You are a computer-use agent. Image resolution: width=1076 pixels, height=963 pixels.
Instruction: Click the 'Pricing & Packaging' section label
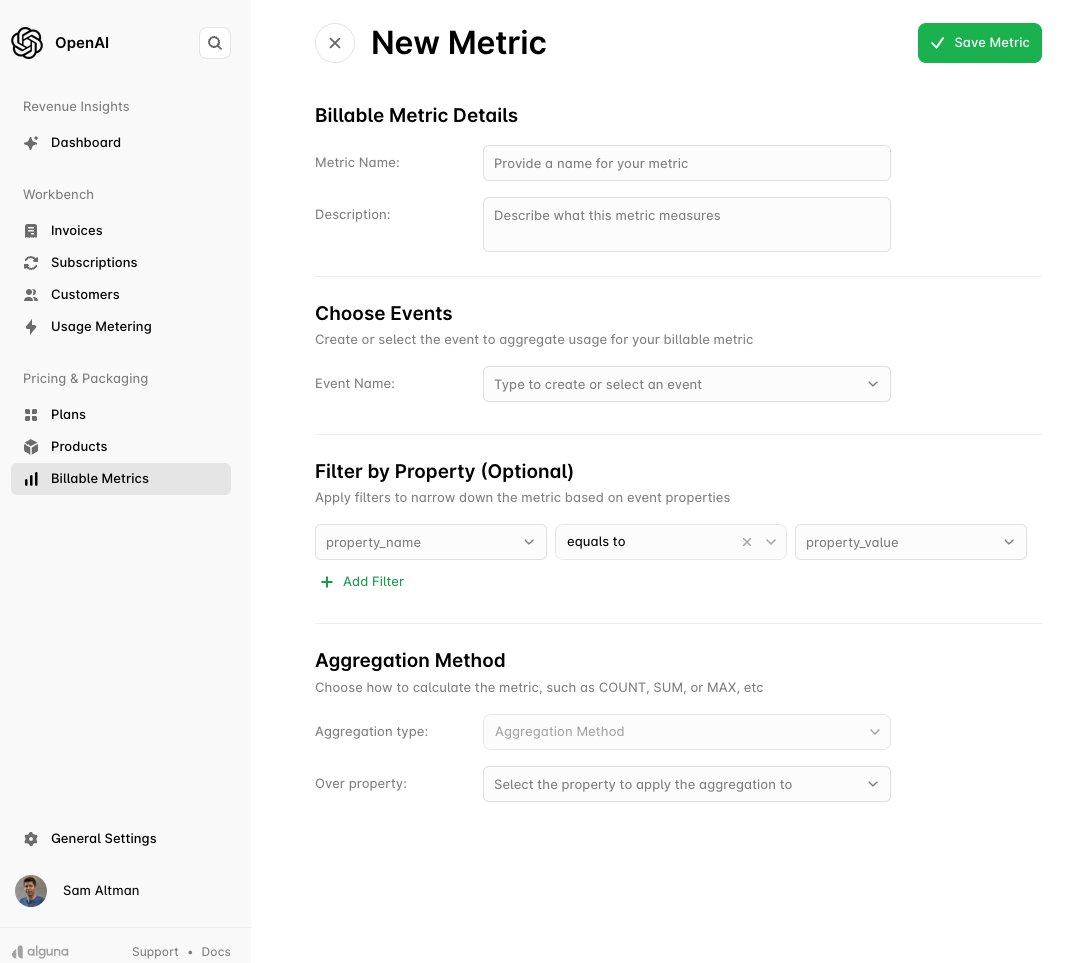[x=85, y=379]
